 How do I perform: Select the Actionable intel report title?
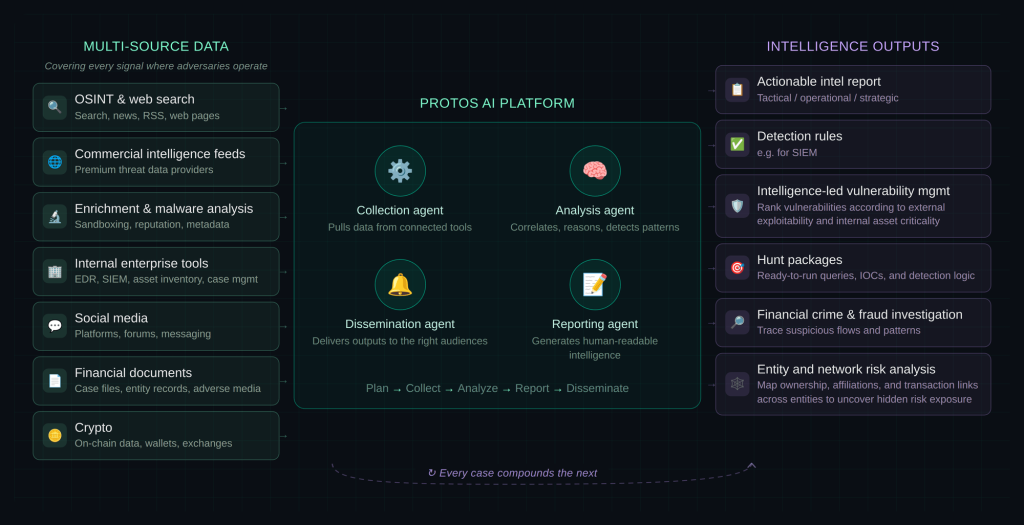819,82
